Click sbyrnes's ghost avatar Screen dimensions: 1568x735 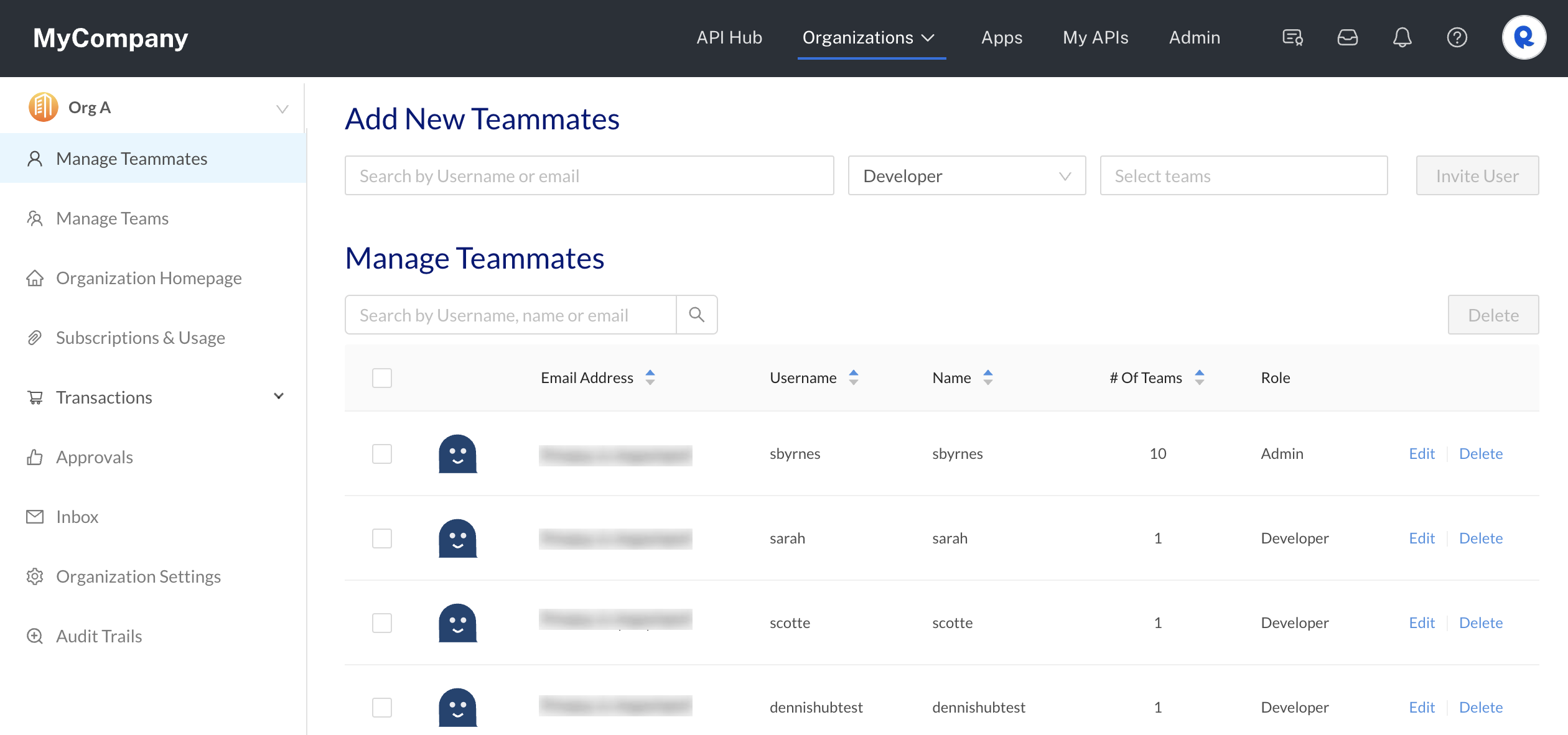point(457,453)
